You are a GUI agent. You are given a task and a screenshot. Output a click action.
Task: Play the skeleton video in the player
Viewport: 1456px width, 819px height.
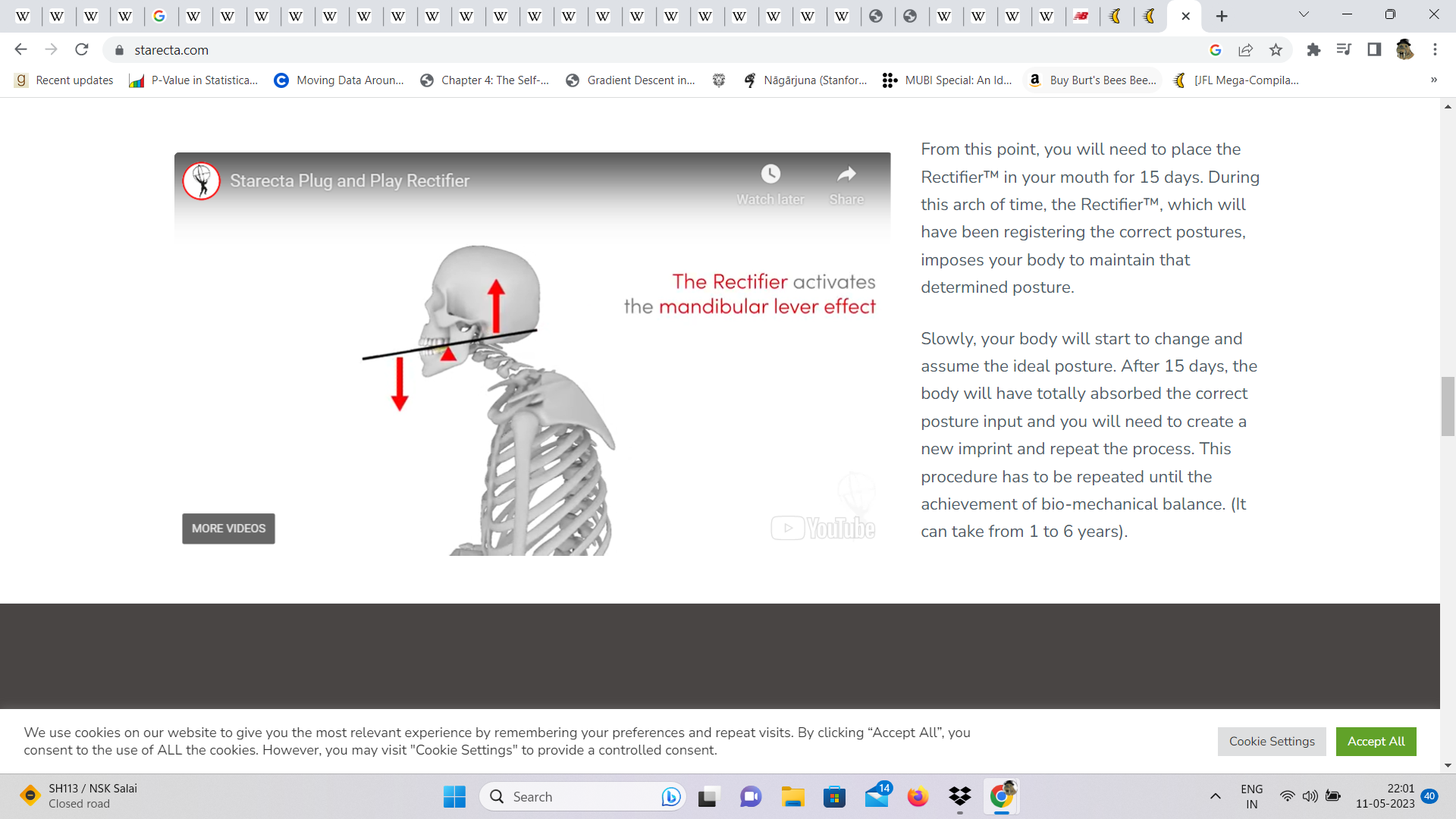click(x=532, y=354)
